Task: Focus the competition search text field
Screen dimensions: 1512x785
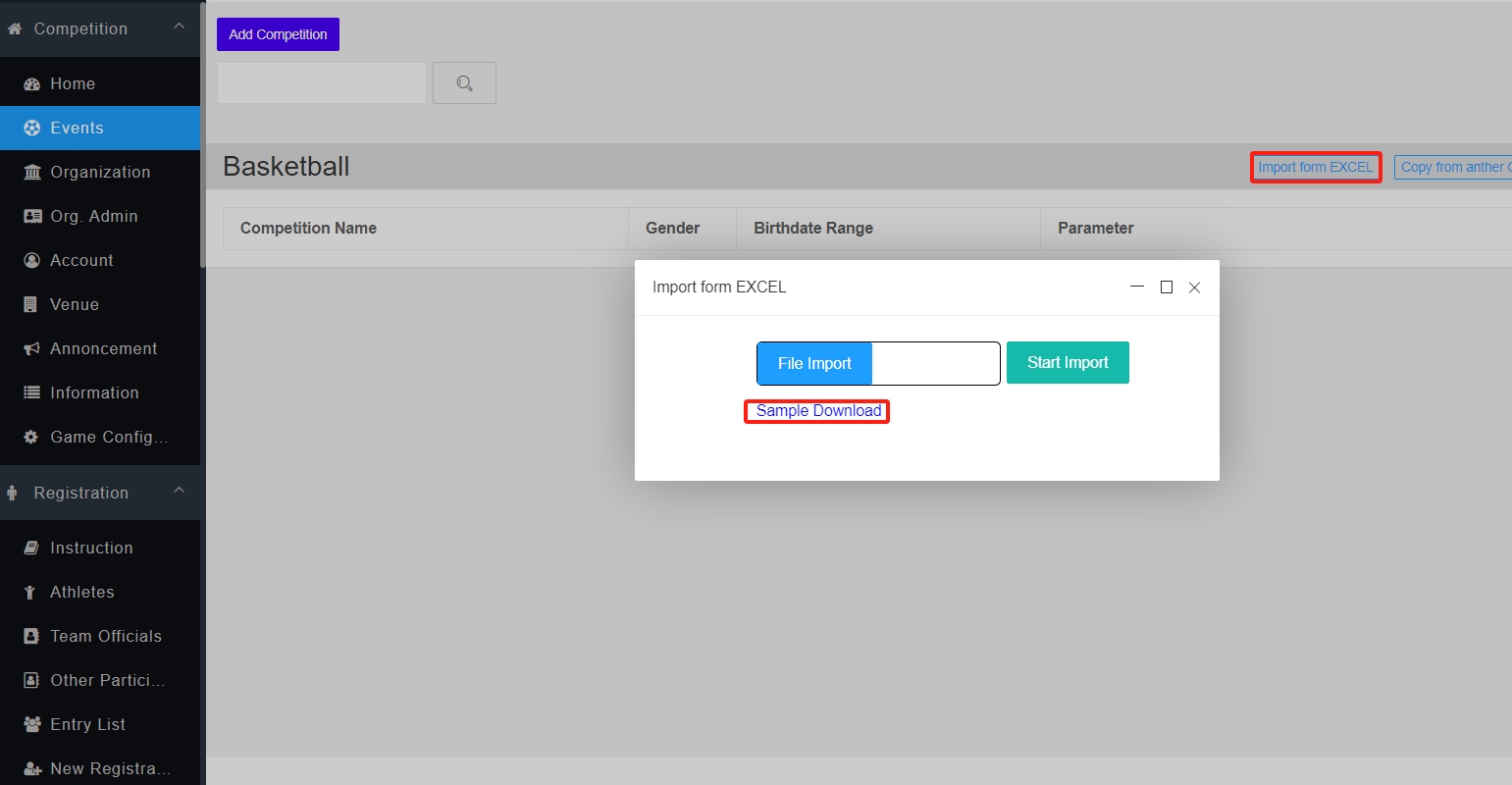Action: tap(322, 83)
